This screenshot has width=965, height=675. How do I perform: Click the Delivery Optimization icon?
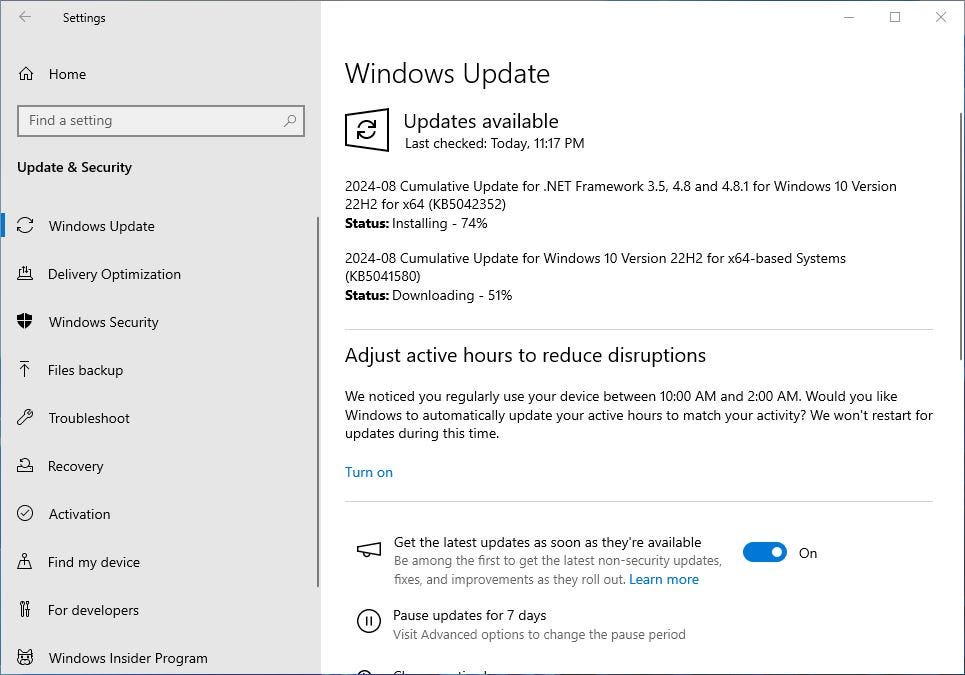(x=26, y=274)
